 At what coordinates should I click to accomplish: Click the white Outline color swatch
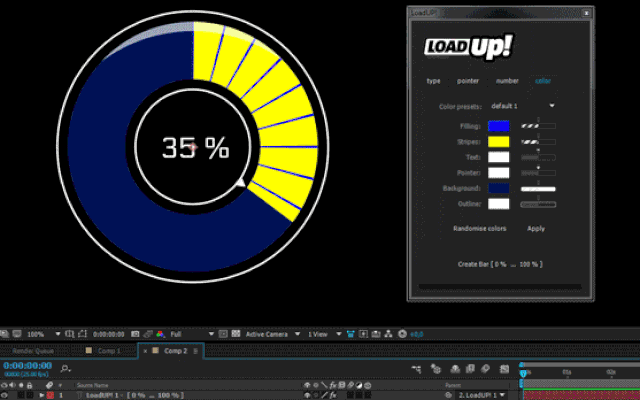tap(498, 204)
